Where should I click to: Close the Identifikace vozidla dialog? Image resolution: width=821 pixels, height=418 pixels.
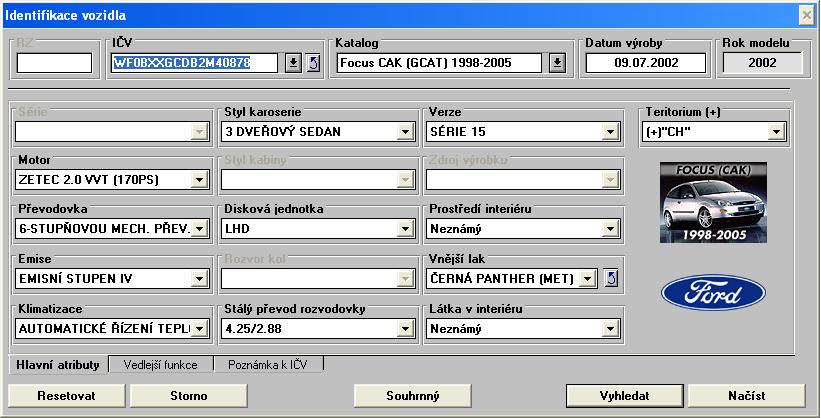(x=807, y=15)
